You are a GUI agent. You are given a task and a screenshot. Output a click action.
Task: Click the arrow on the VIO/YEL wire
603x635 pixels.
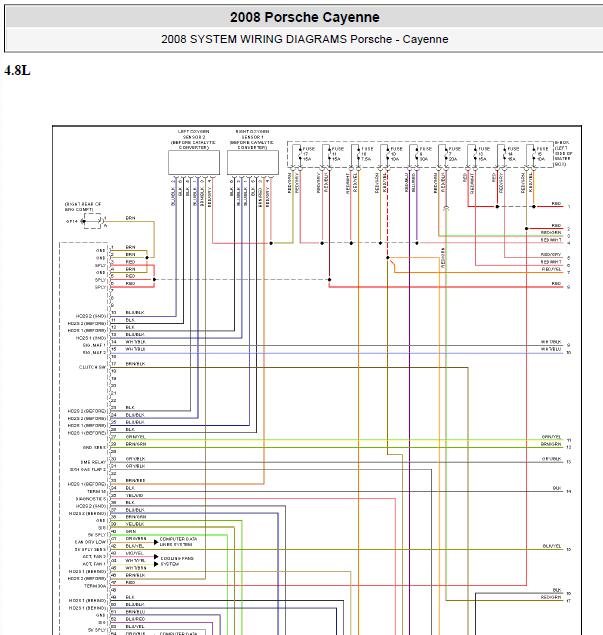point(156,557)
